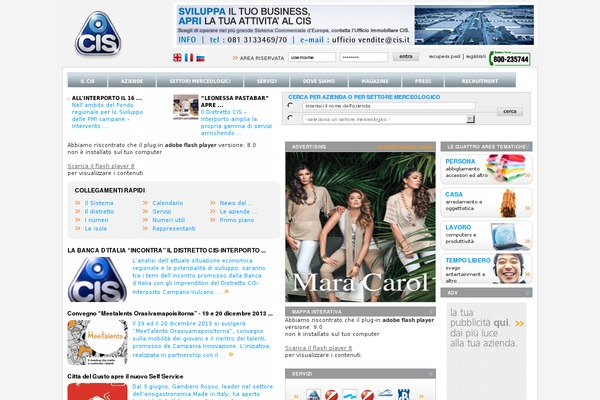Click the first Scarica il flash player 8 link
The width and height of the screenshot is (600, 400).
point(101,166)
